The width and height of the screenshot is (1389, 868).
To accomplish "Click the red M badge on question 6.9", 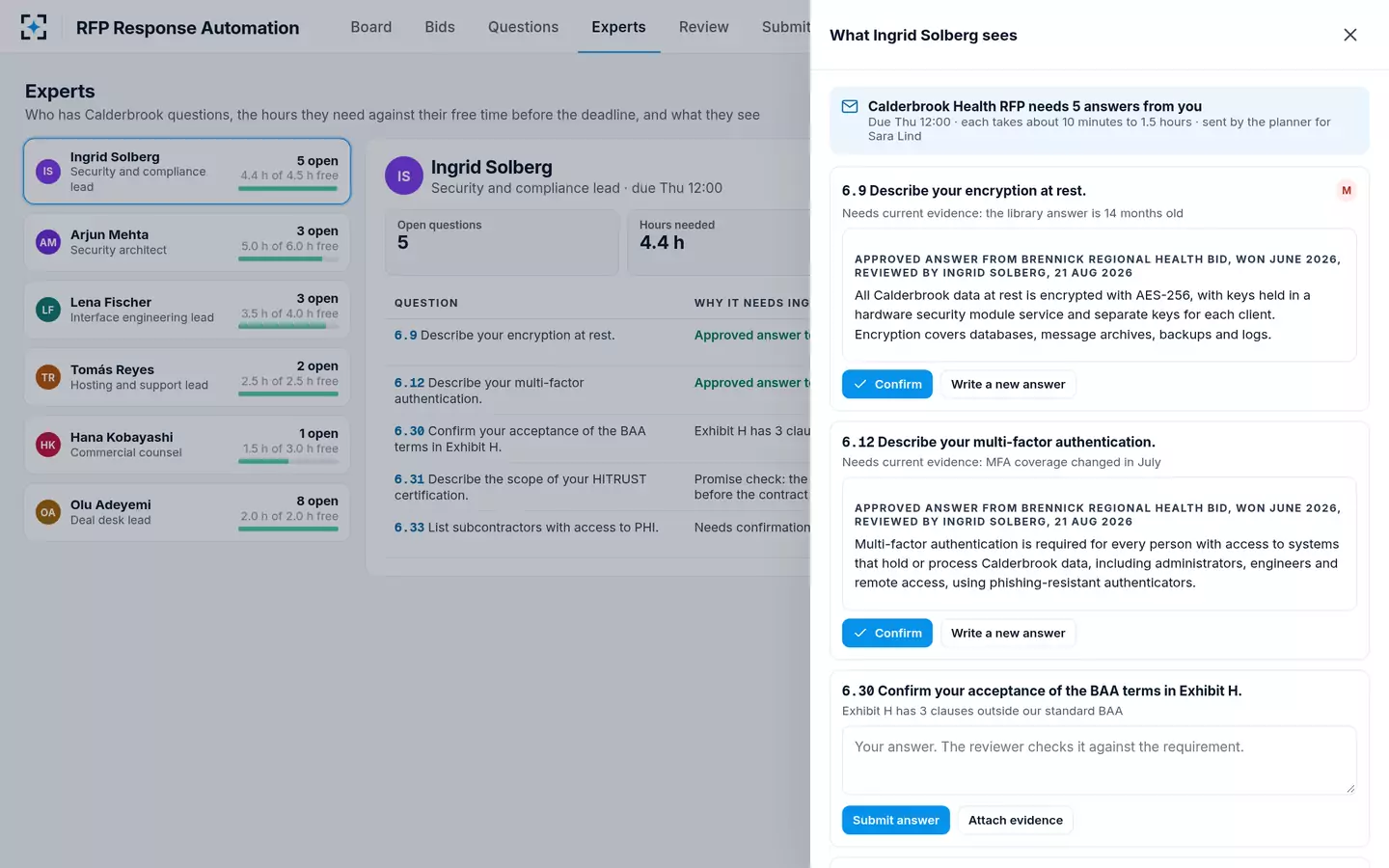I will click(x=1347, y=190).
